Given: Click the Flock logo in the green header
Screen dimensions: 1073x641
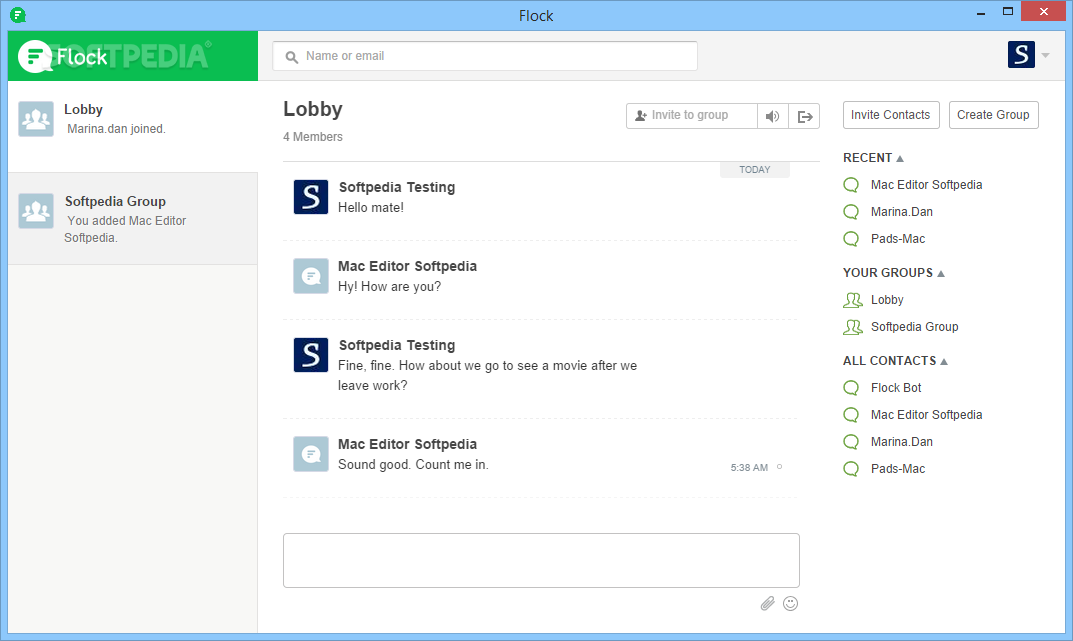Looking at the screenshot, I should point(63,56).
